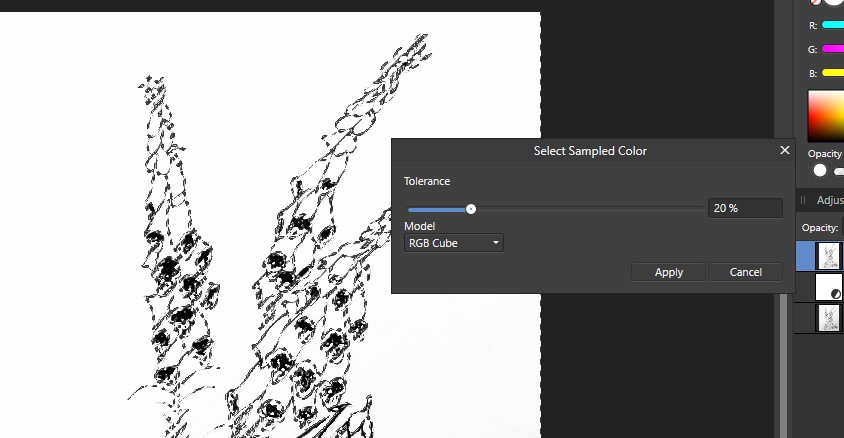Close the Select Sampled Color dialog
Image resolution: width=844 pixels, height=438 pixels.
[785, 150]
